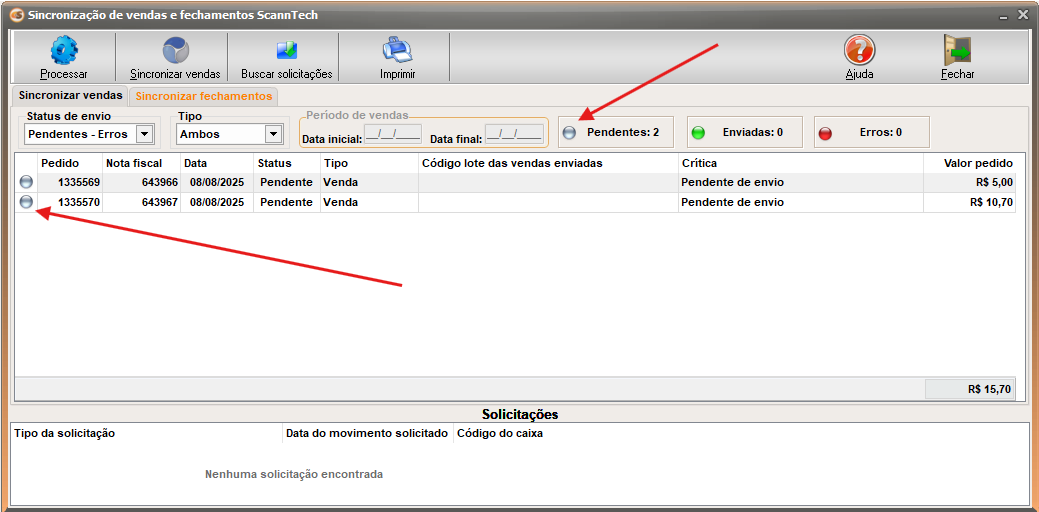Click the Fechar door icon

957,50
